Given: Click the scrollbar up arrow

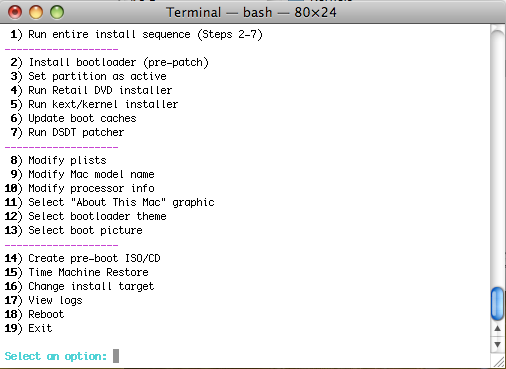Looking at the screenshot, I should point(497,329).
